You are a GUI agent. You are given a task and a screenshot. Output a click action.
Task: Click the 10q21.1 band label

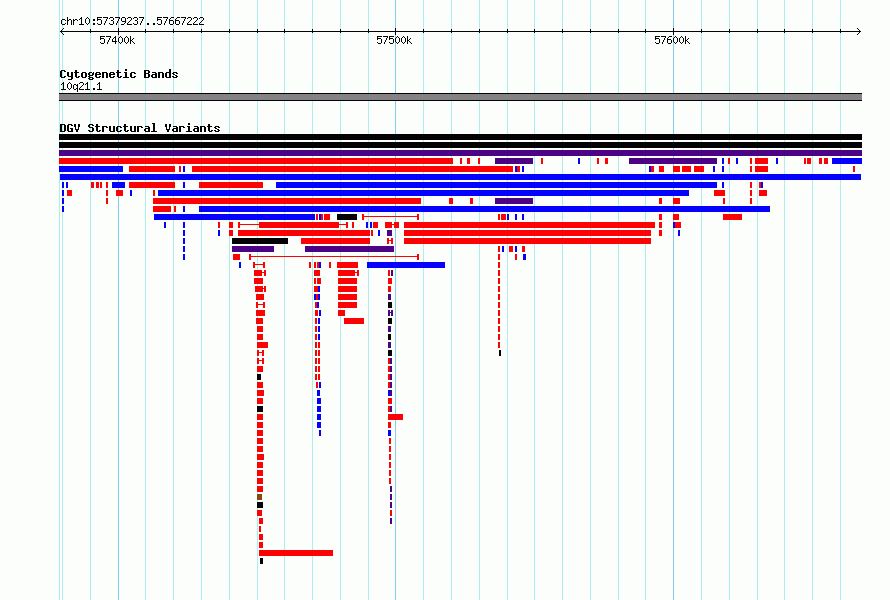coord(81,86)
